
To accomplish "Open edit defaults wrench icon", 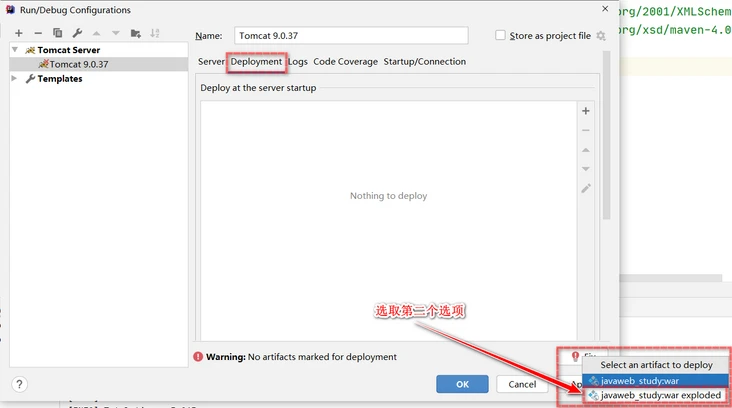I will (77, 33).
